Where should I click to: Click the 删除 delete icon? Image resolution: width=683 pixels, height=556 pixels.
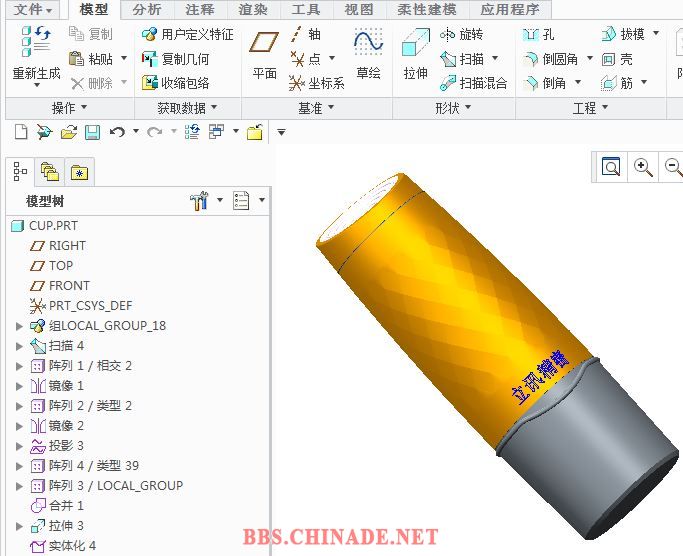pos(77,83)
